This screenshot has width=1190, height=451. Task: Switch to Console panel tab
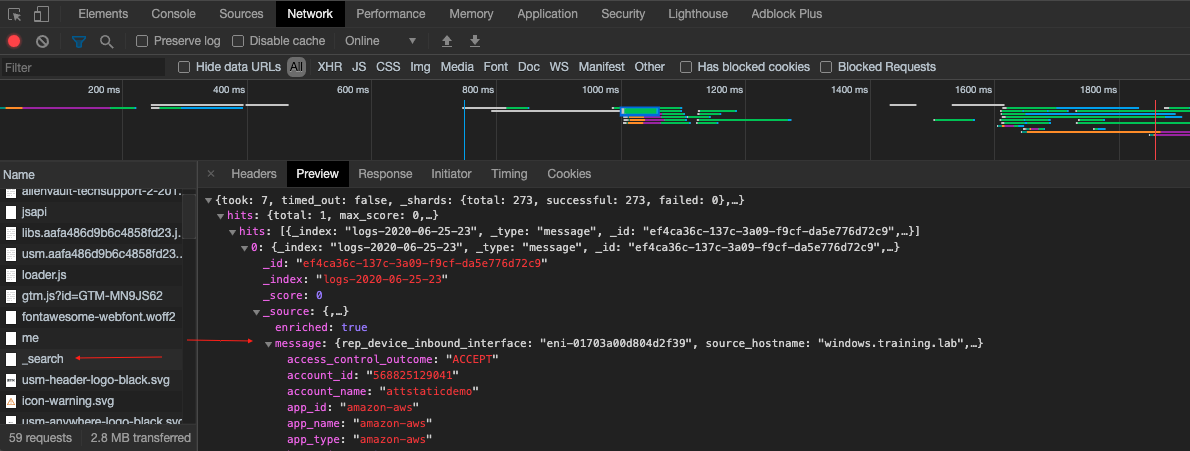pos(173,14)
